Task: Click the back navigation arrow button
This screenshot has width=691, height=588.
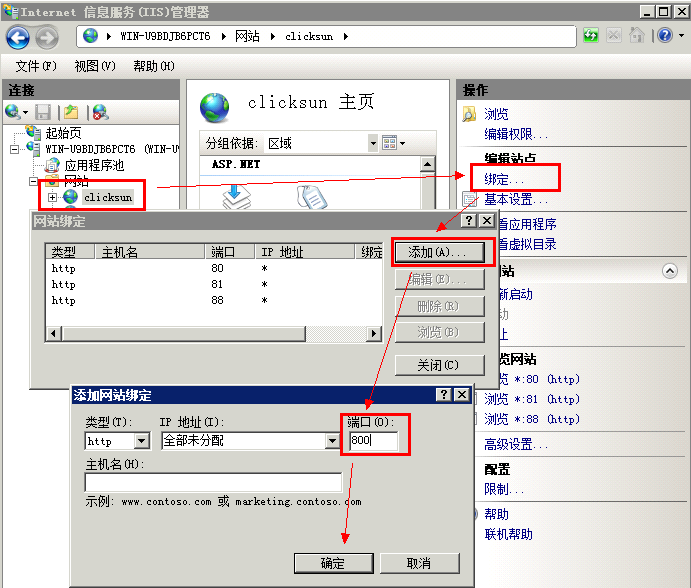Action: pyautogui.click(x=18, y=37)
